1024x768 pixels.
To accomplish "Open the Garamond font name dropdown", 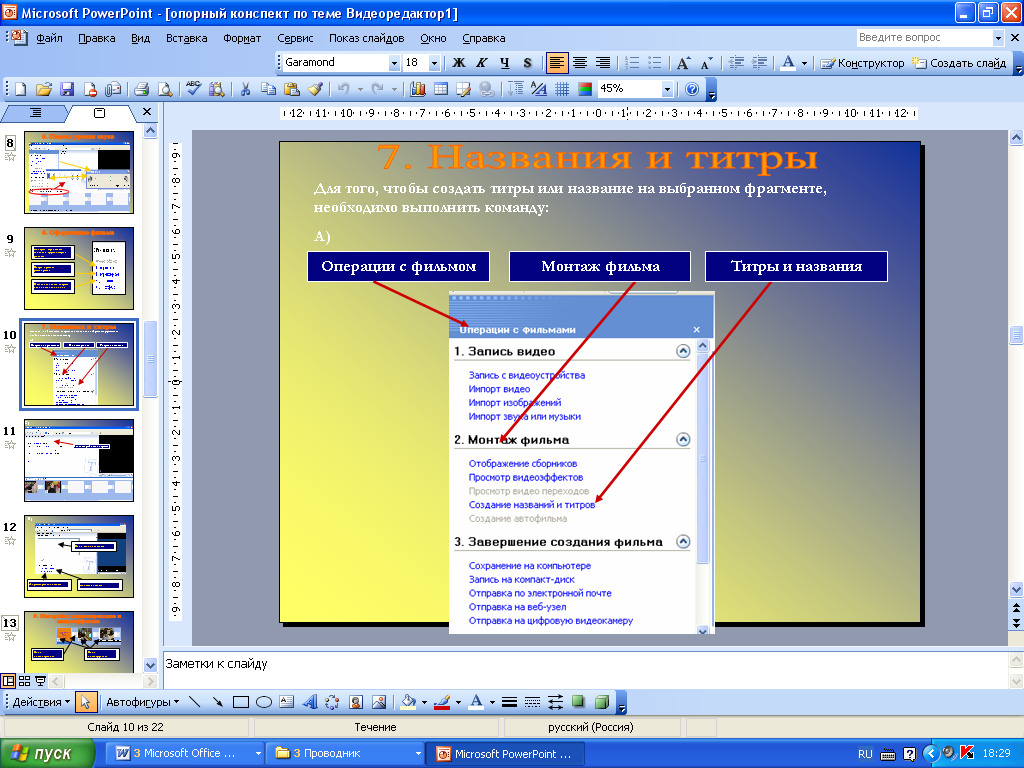I will point(394,63).
